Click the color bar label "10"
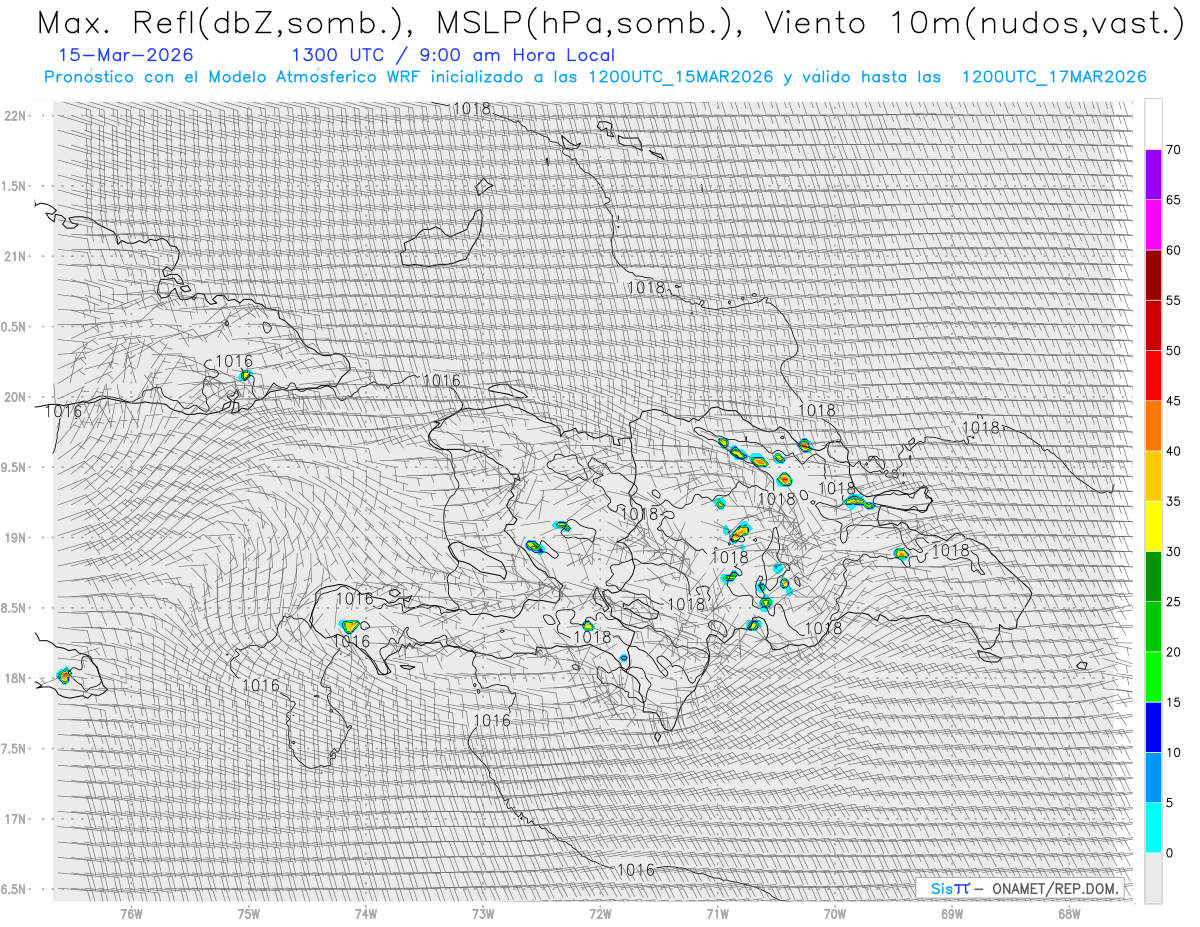The height and width of the screenshot is (927, 1200). click(x=1173, y=752)
